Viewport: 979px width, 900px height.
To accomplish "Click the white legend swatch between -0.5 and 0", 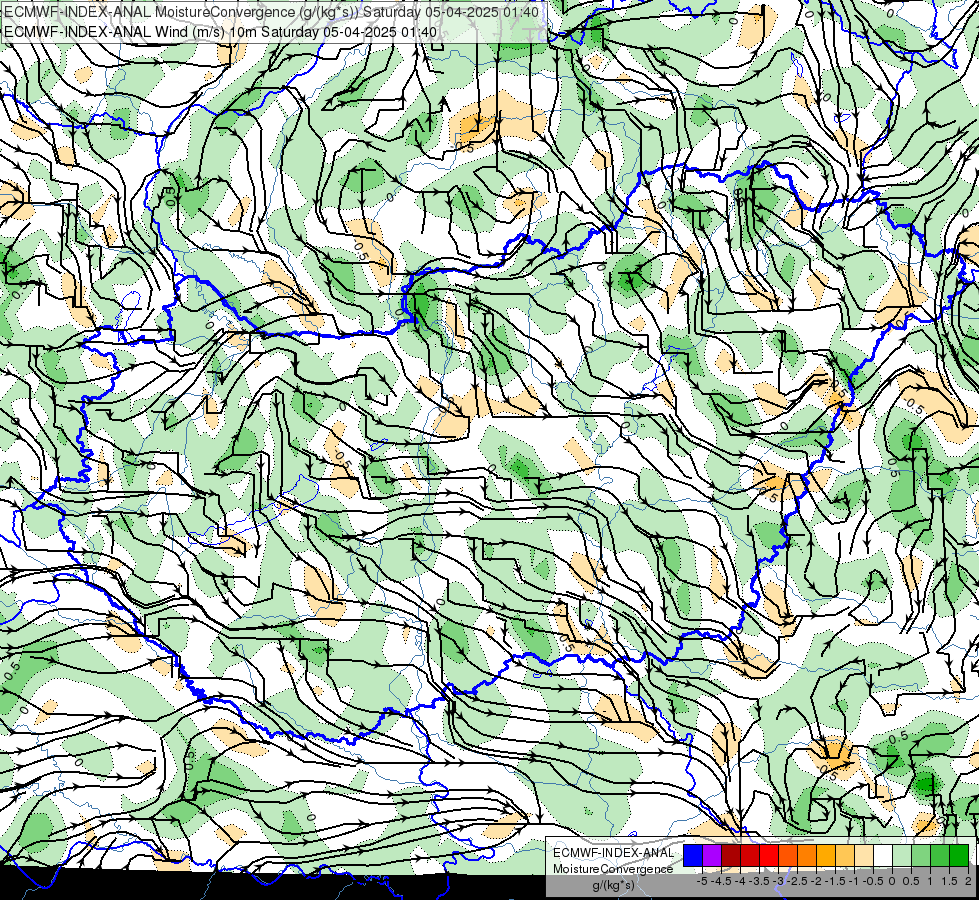I will pyautogui.click(x=883, y=856).
